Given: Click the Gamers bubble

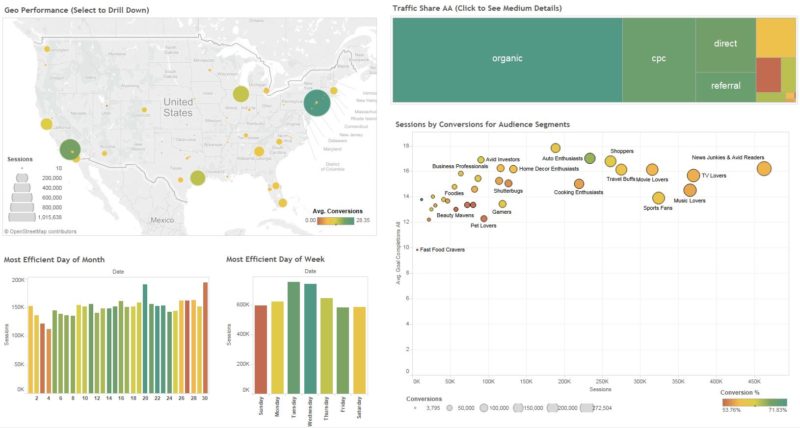Looking at the screenshot, I should coord(503,204).
